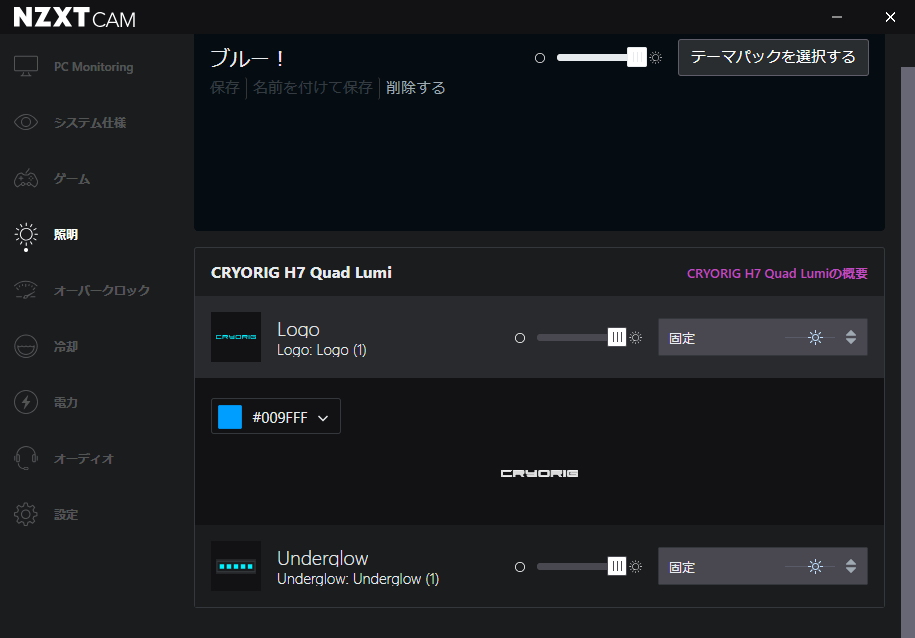Image resolution: width=915 pixels, height=638 pixels.
Task: Click the オーディオ headset icon
Action: pos(26,458)
